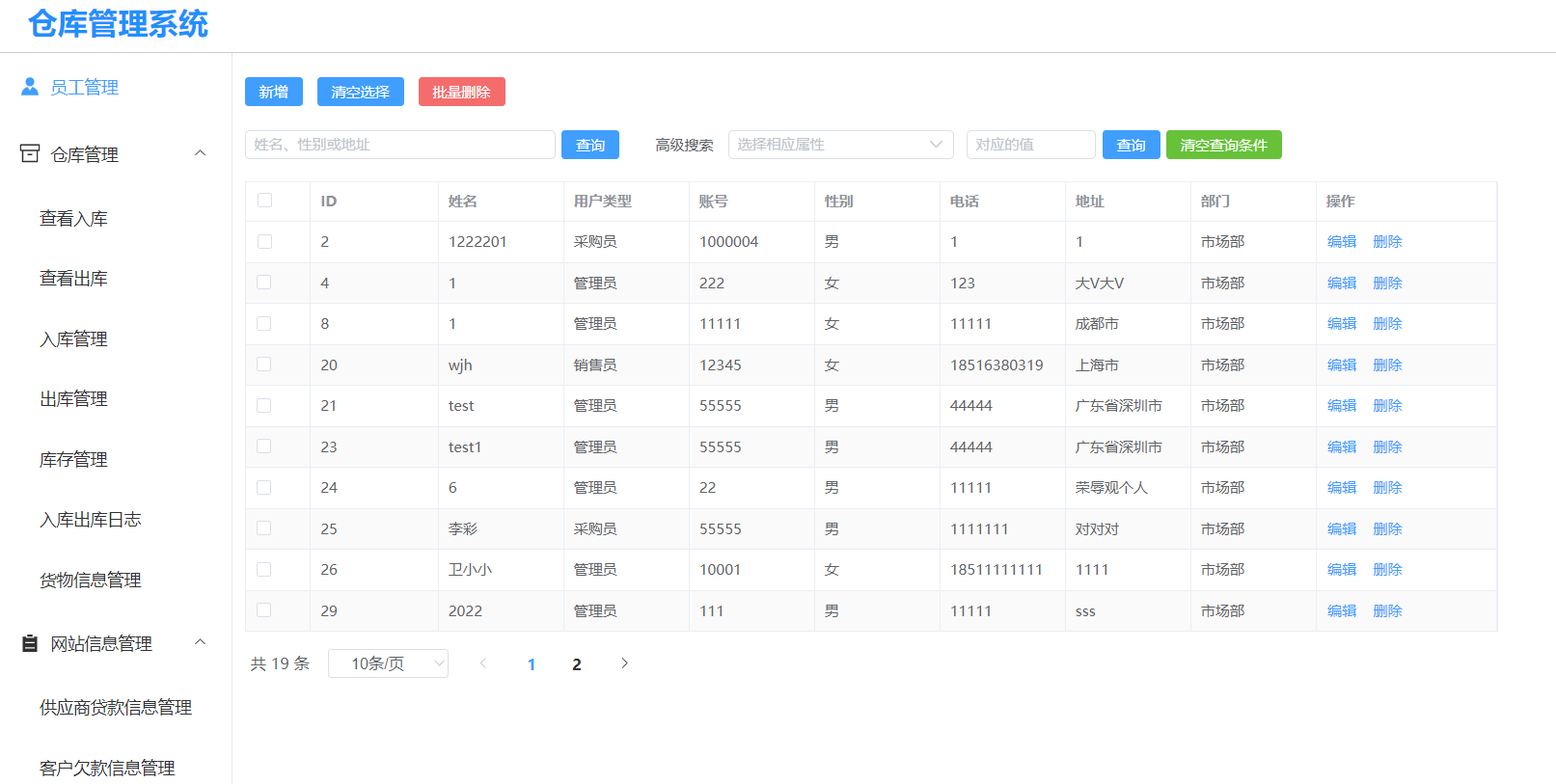The width and height of the screenshot is (1556, 784).
Task: Edit the row named 李彩
Action: 1342,528
